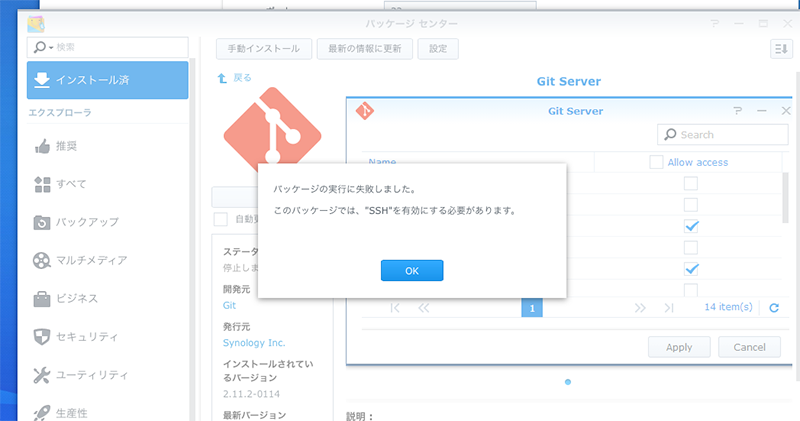800x421 pixels.
Task: Uncheck the third row checked access checkbox
Action: pos(691,227)
